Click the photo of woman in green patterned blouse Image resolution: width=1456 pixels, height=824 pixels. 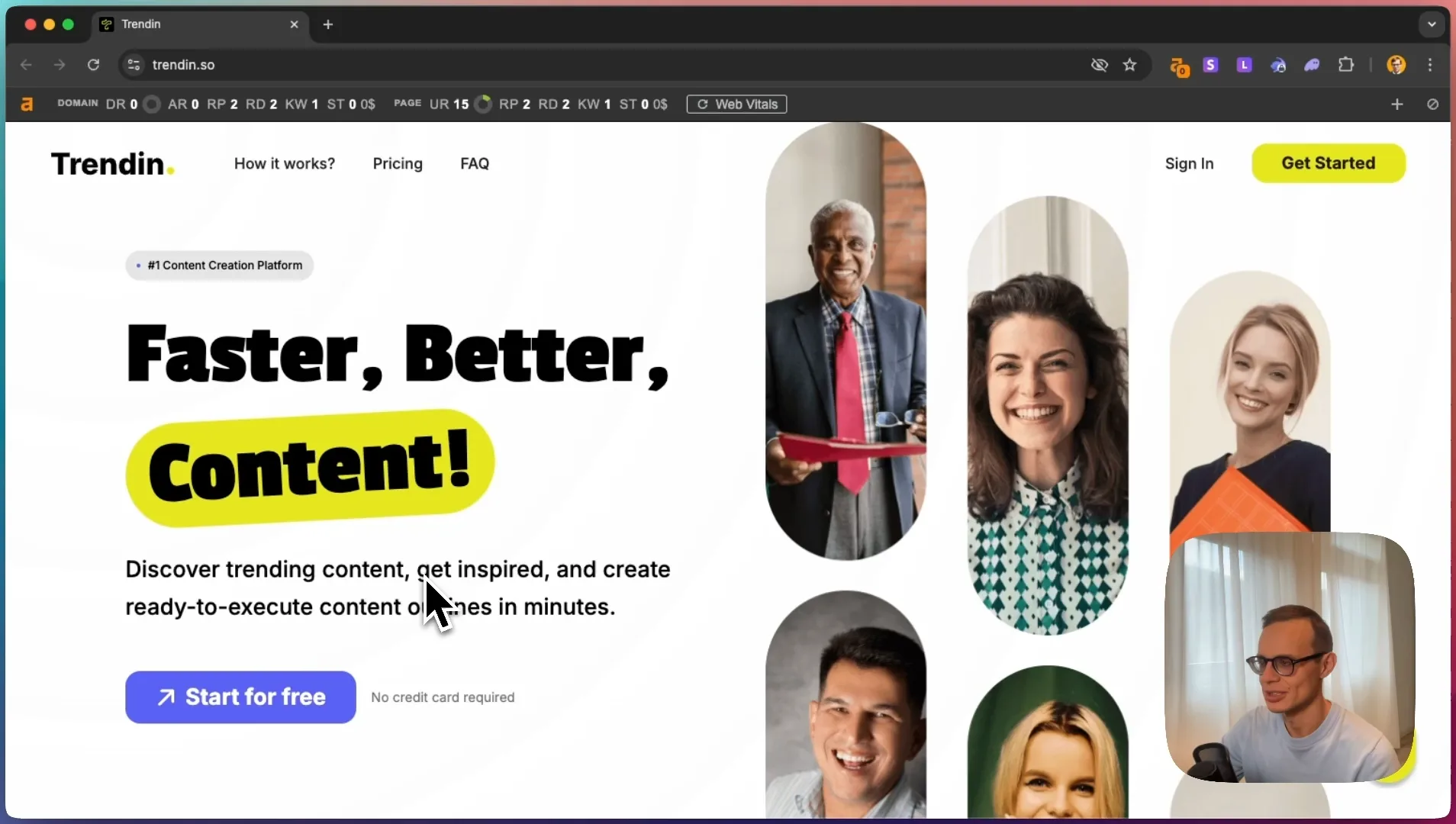pos(1048,416)
